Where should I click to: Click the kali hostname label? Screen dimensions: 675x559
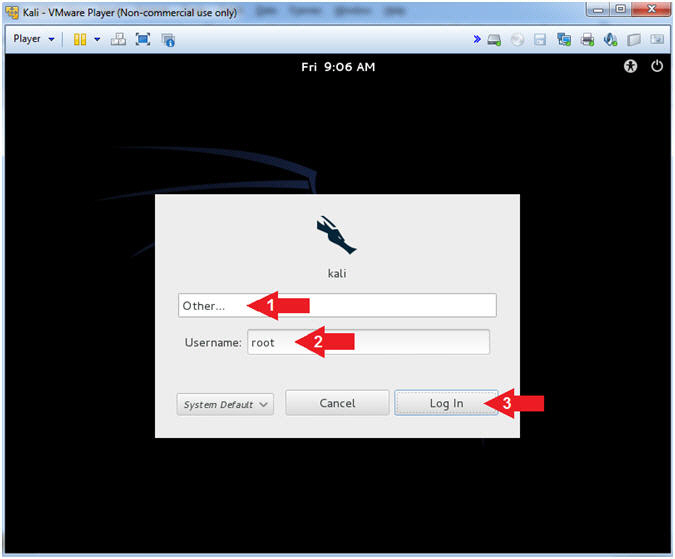click(x=337, y=274)
